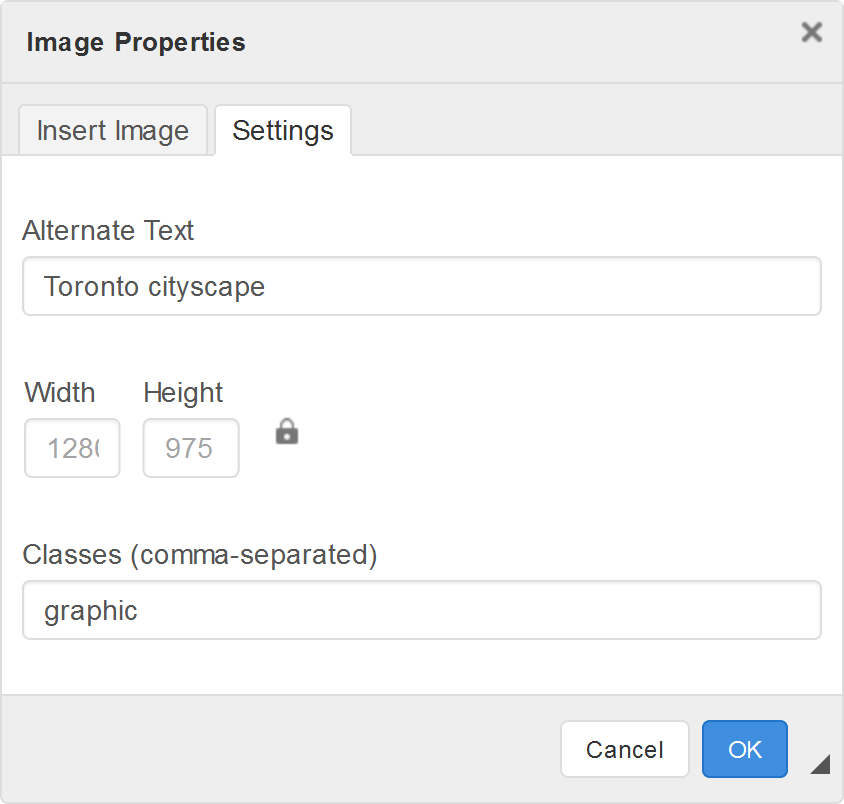This screenshot has width=844, height=804.
Task: Click into the Width field showing 1280
Action: (x=72, y=448)
